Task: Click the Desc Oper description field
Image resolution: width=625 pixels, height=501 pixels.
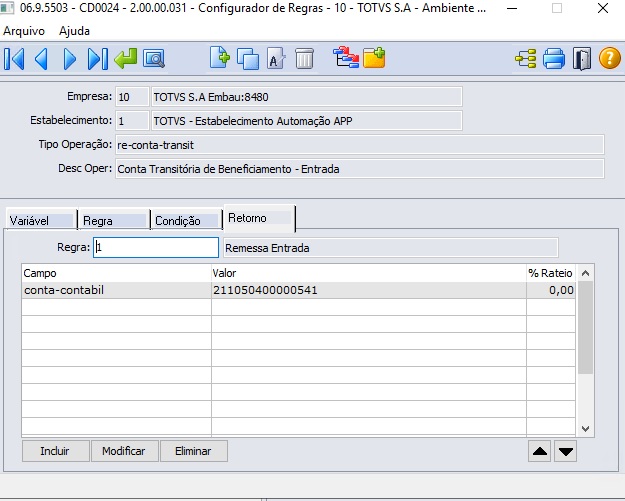Action: tap(360, 169)
